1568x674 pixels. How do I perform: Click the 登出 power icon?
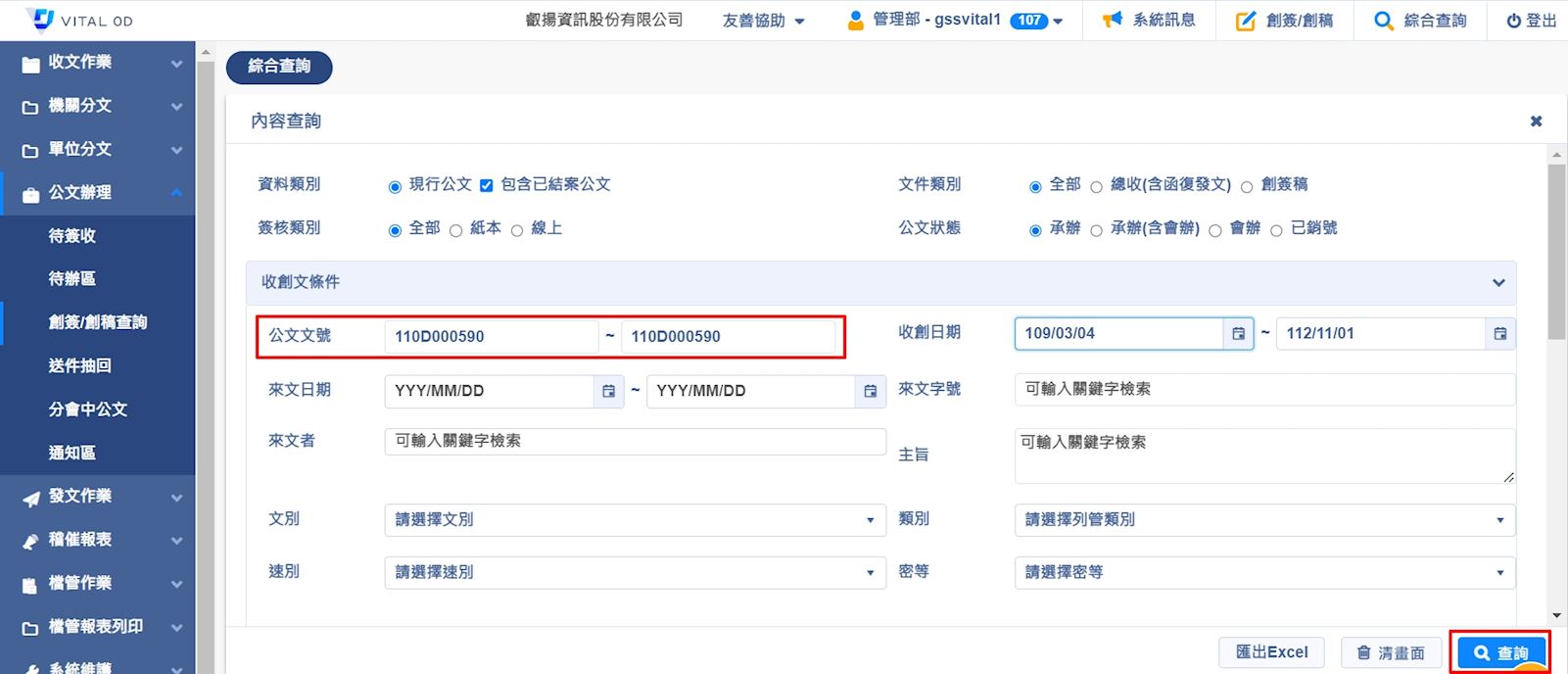pos(1514,21)
